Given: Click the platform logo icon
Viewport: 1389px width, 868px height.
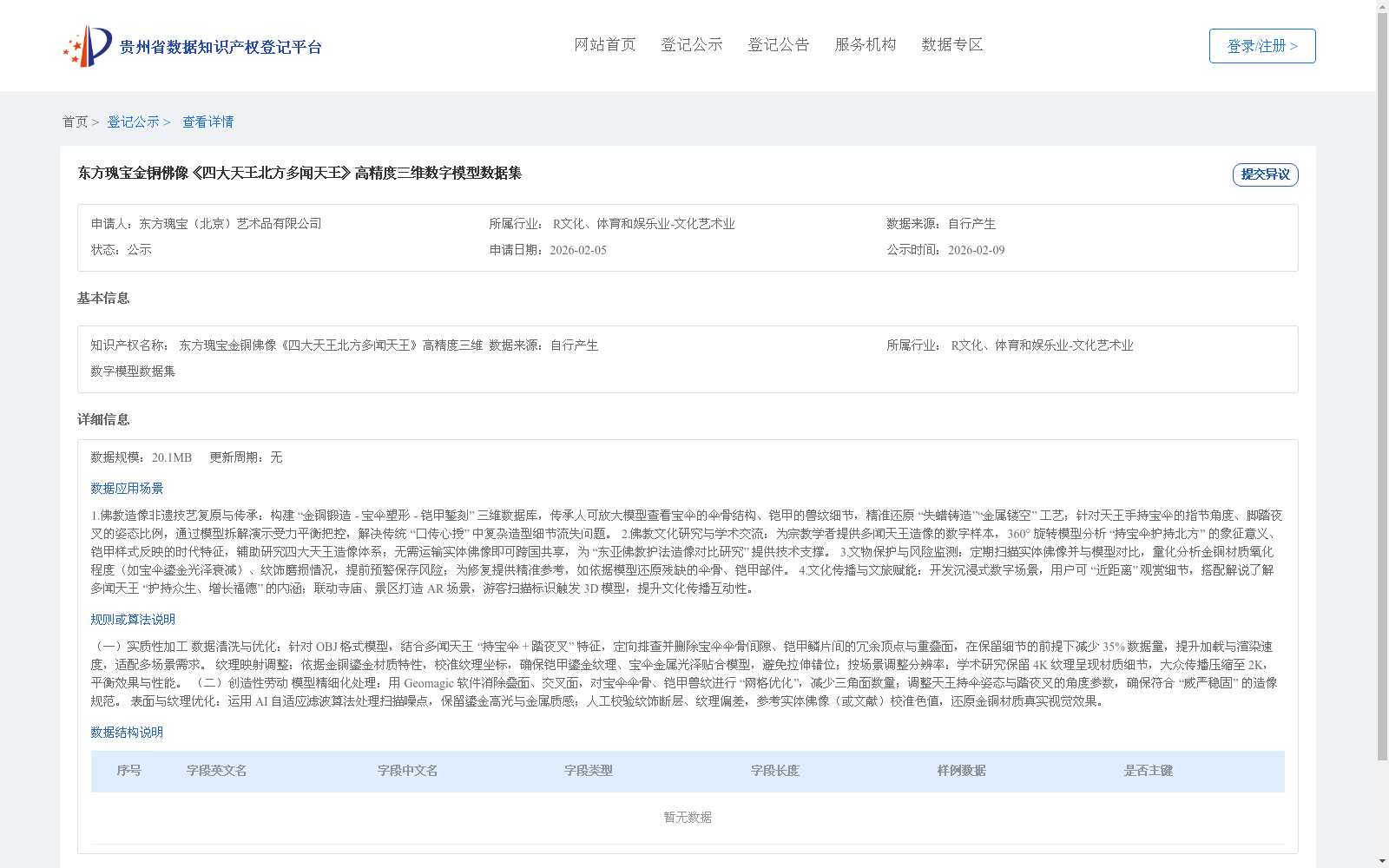Looking at the screenshot, I should [88, 46].
